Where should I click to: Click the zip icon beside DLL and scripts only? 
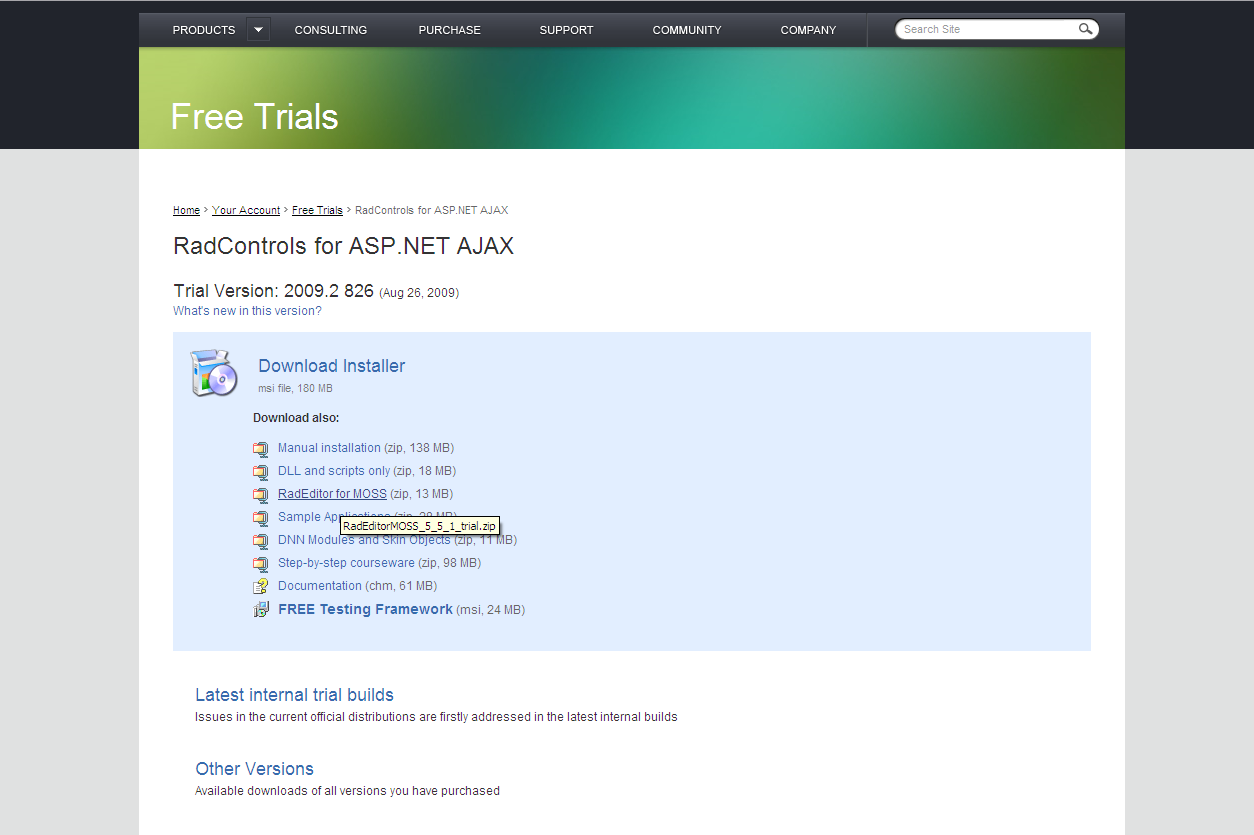261,472
